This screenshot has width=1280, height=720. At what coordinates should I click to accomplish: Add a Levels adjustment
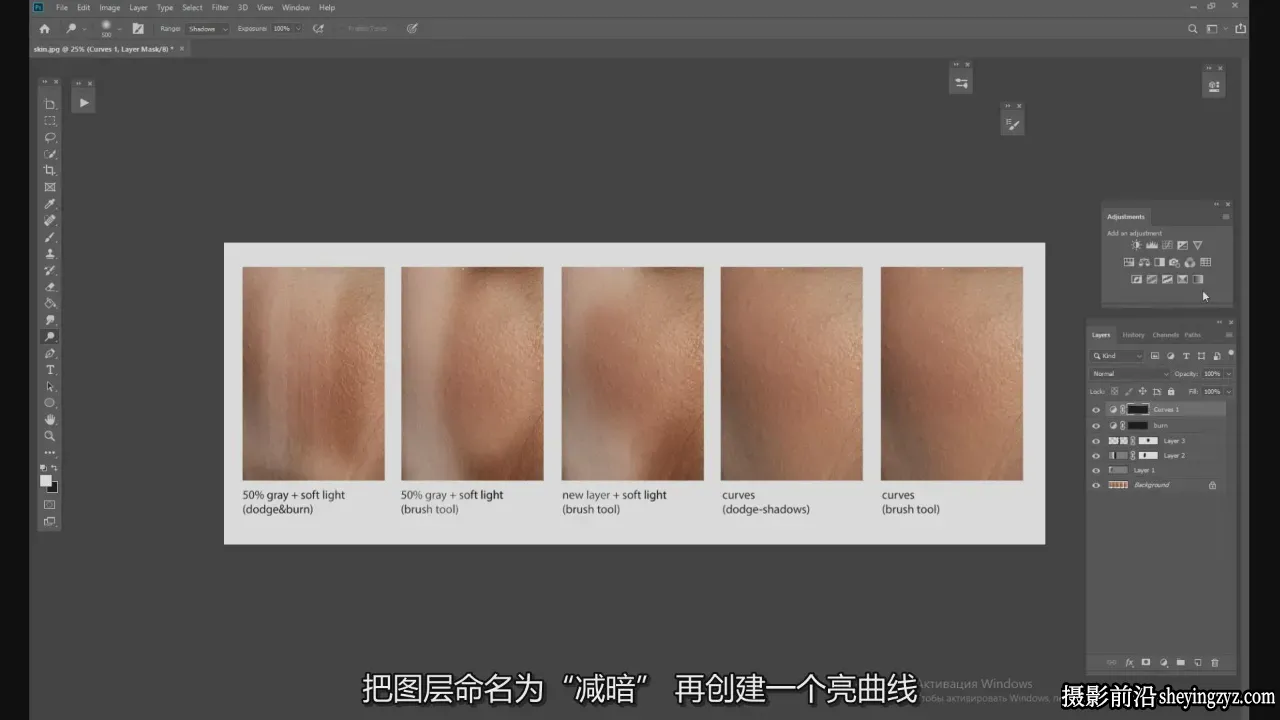point(1152,245)
